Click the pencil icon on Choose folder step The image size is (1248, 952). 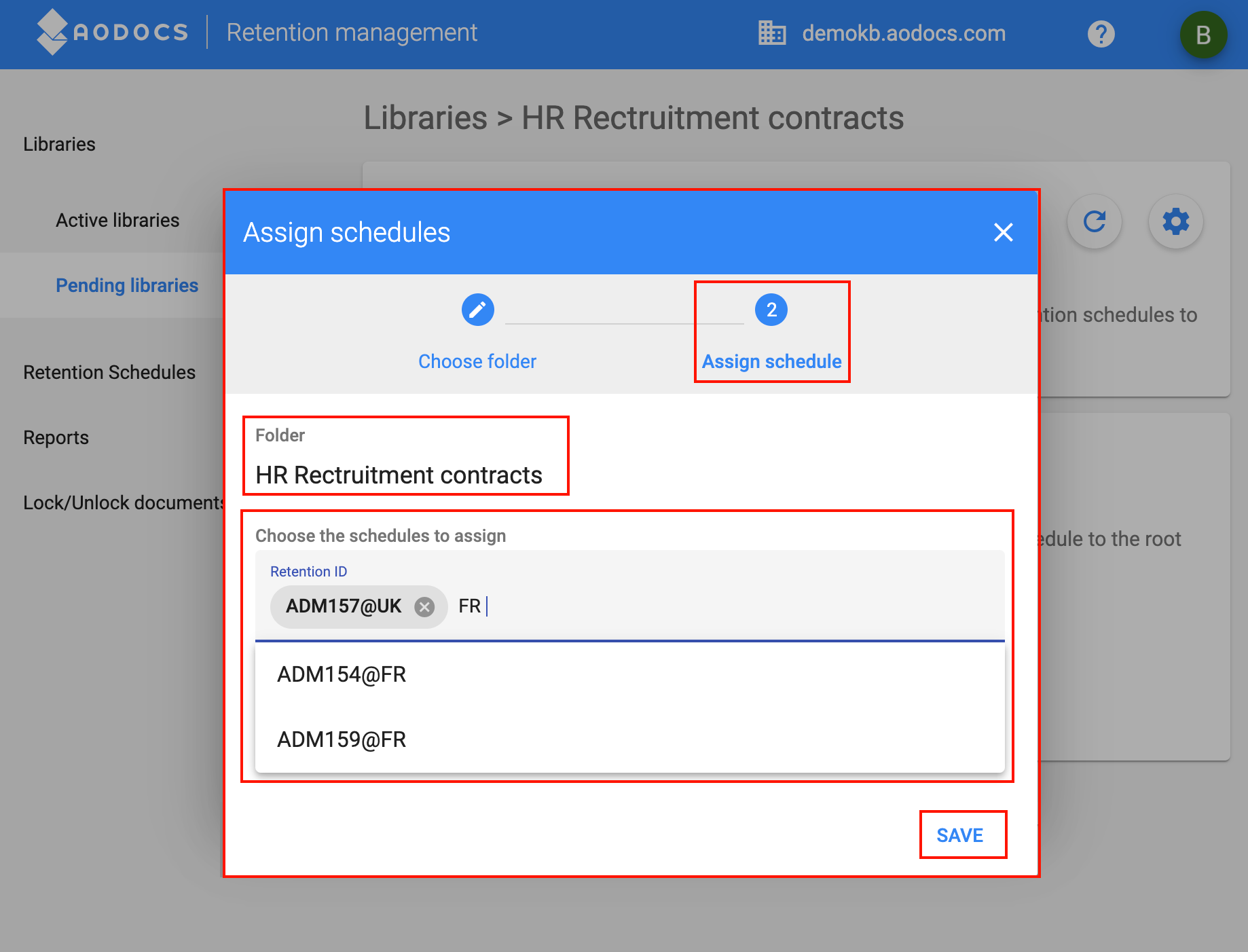(477, 309)
